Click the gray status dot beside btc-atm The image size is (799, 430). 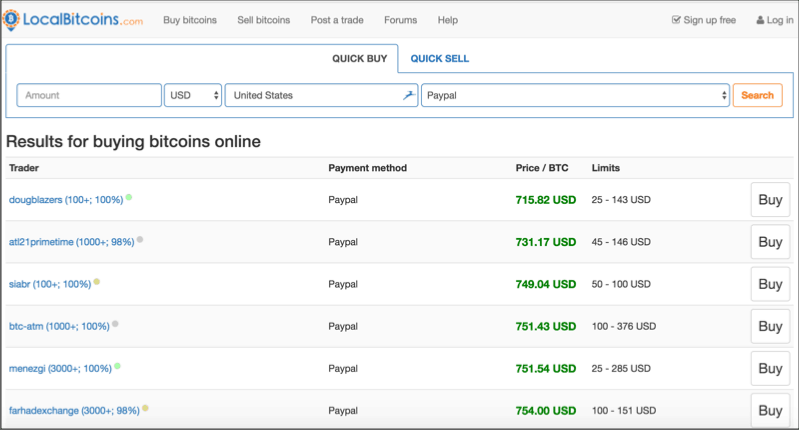[115, 324]
